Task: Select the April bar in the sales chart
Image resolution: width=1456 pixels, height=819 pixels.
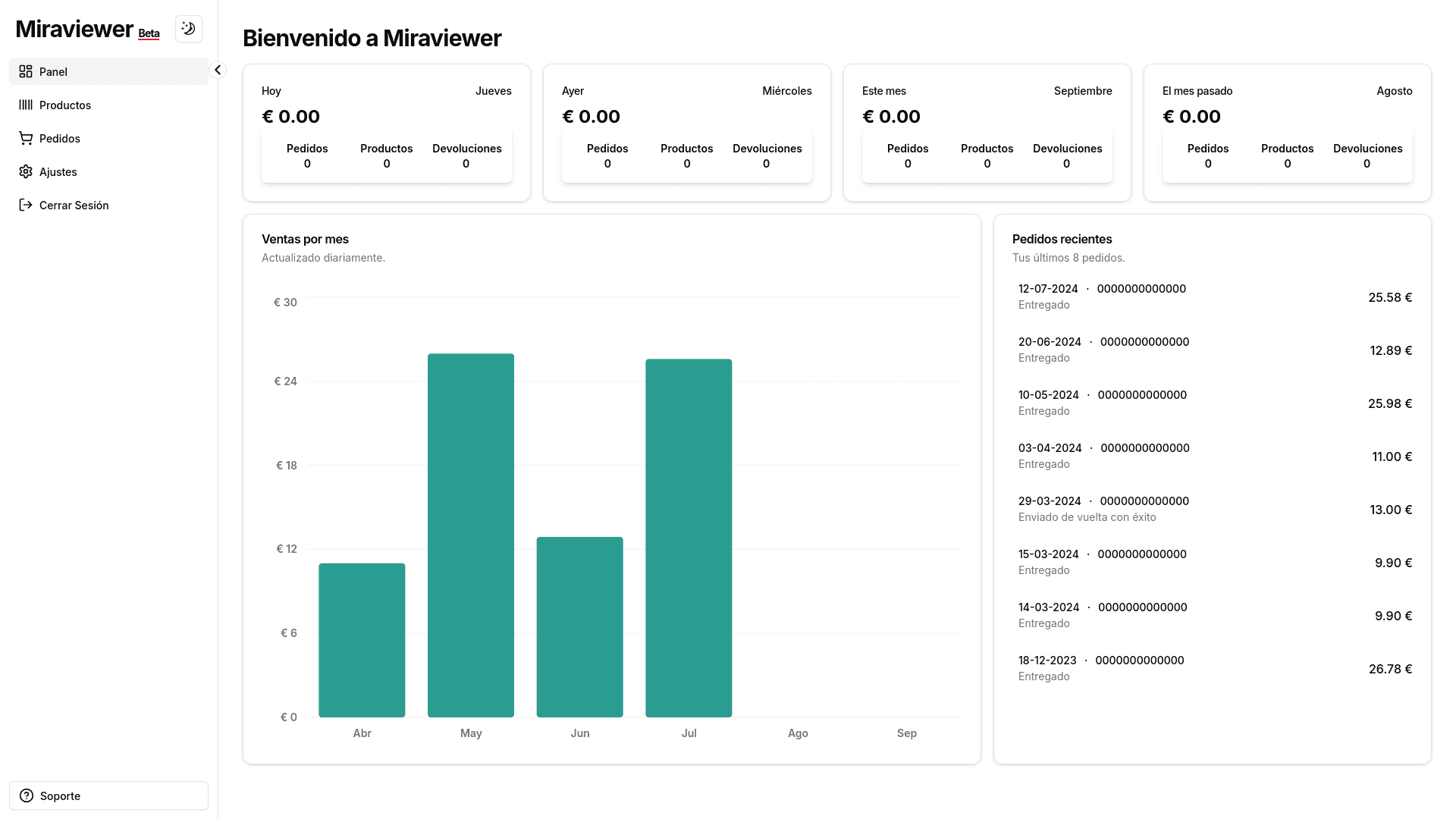Action: [x=362, y=640]
